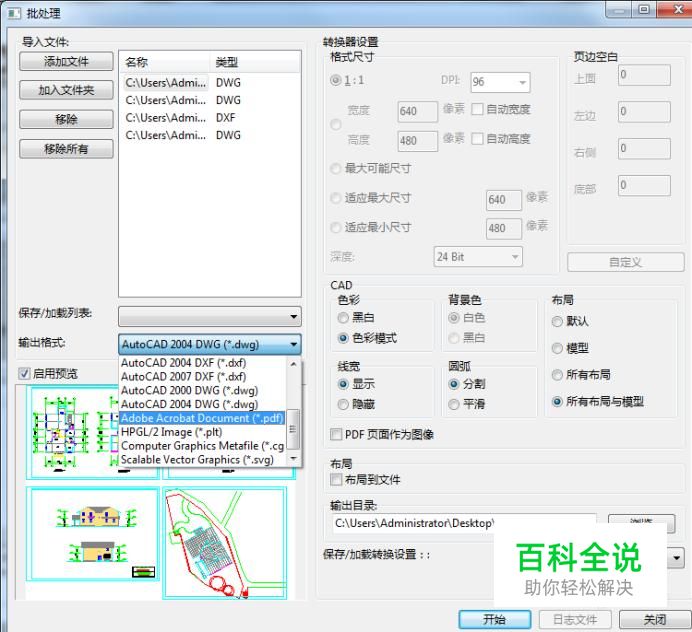Click the format list scroll-up arrow
Image resolution: width=692 pixels, height=632 pixels.
point(293,364)
